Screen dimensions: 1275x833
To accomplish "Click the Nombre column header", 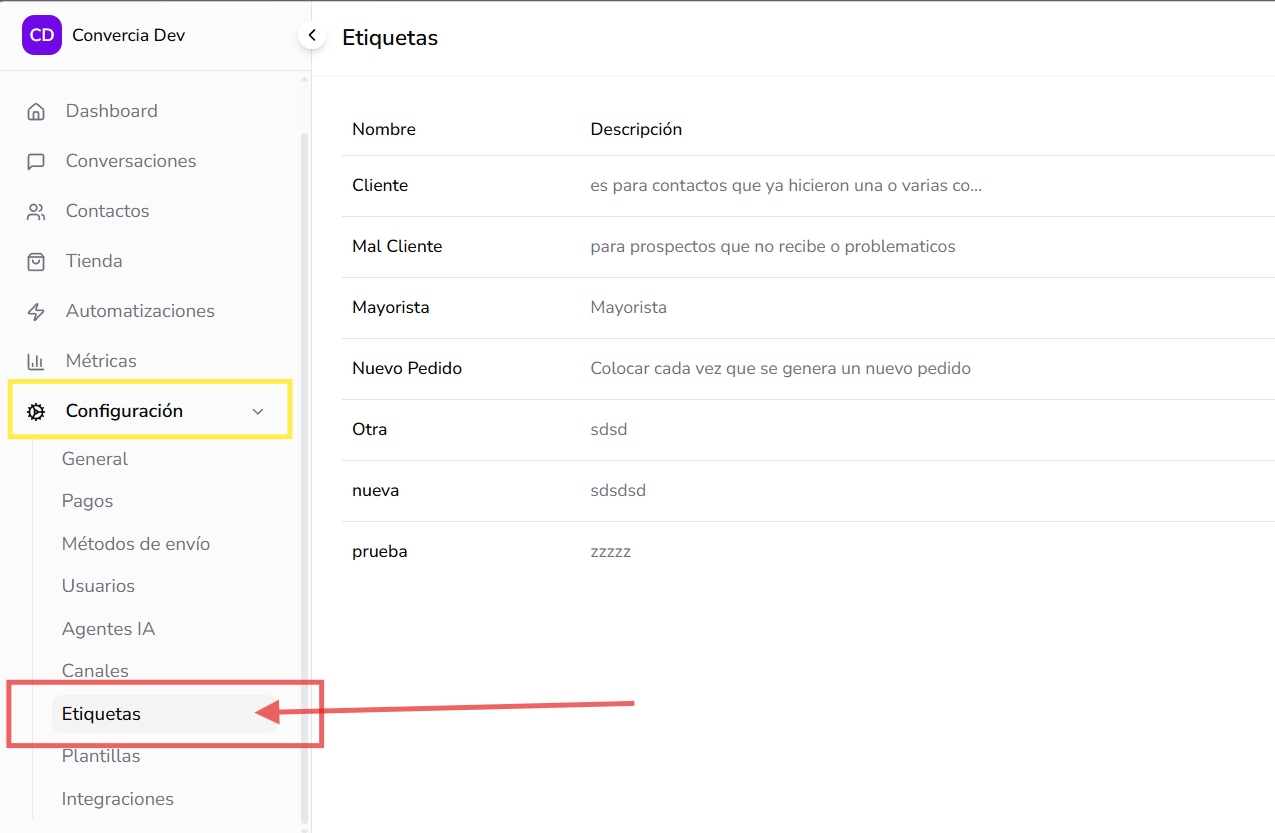I will click(x=384, y=129).
